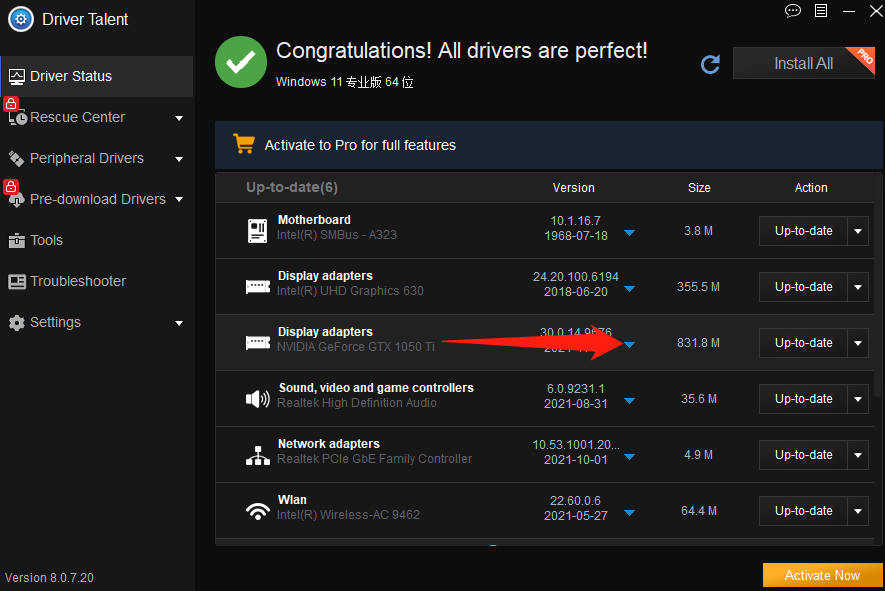Click Up-to-date button for Realtek High Definition Audio

pyautogui.click(x=803, y=399)
